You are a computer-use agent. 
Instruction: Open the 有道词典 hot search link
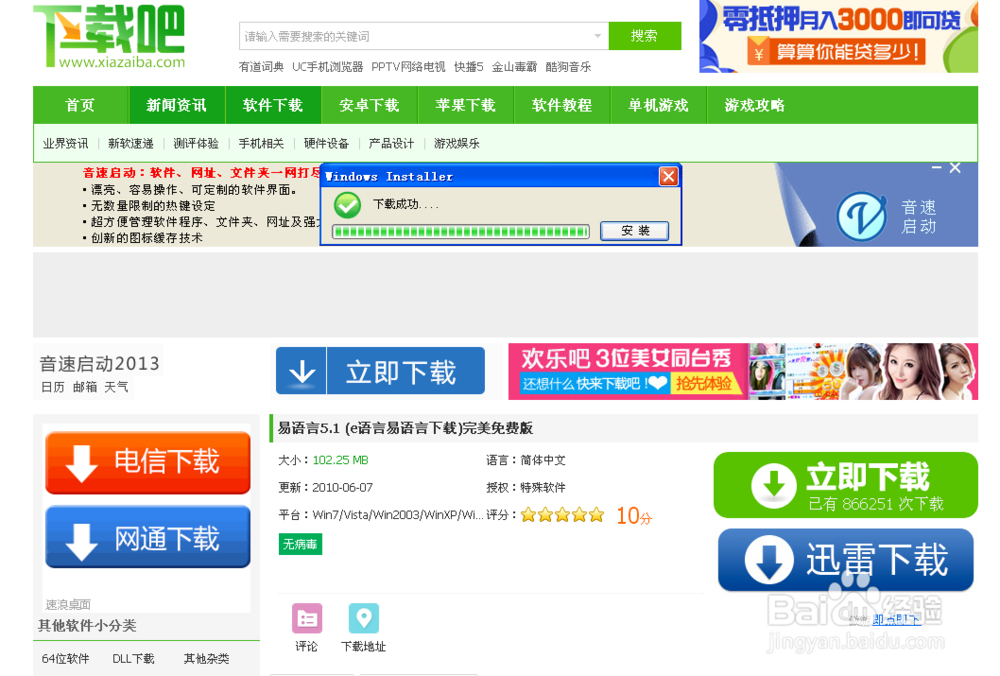(261, 67)
